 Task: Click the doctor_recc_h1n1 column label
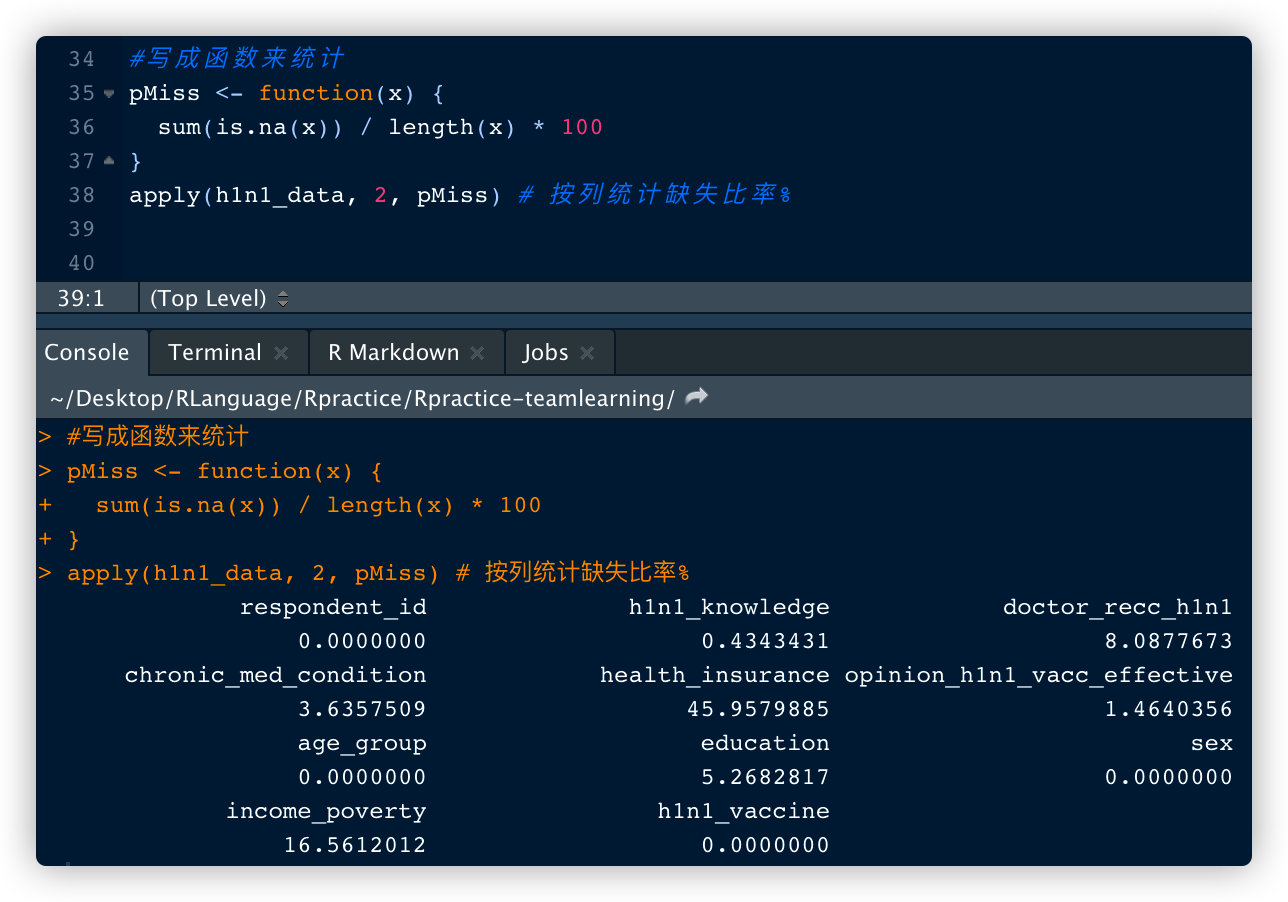coord(1118,607)
